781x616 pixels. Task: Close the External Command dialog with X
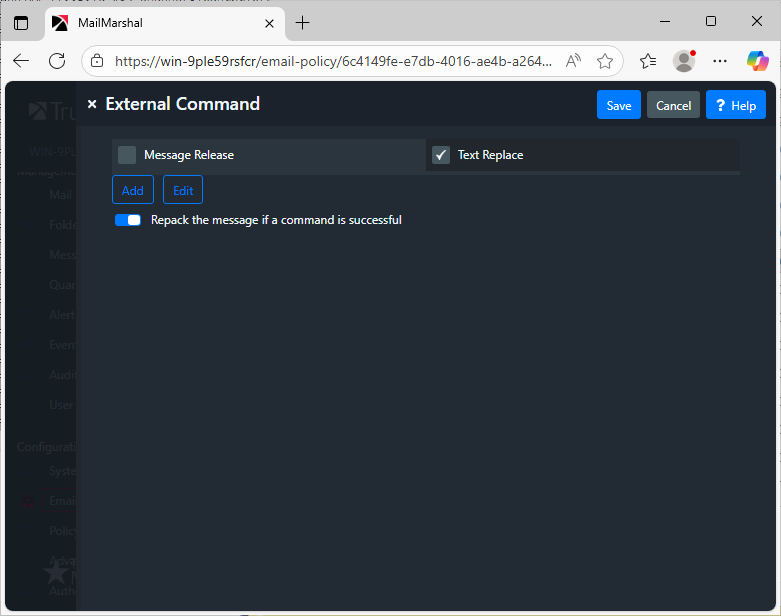[x=92, y=104]
